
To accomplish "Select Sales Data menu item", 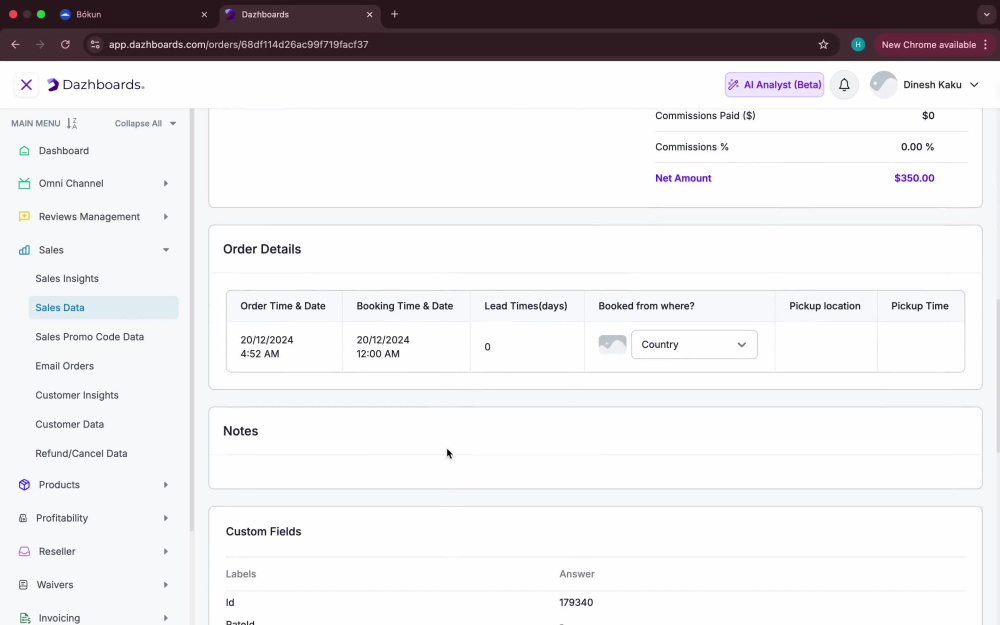I will coord(103,307).
